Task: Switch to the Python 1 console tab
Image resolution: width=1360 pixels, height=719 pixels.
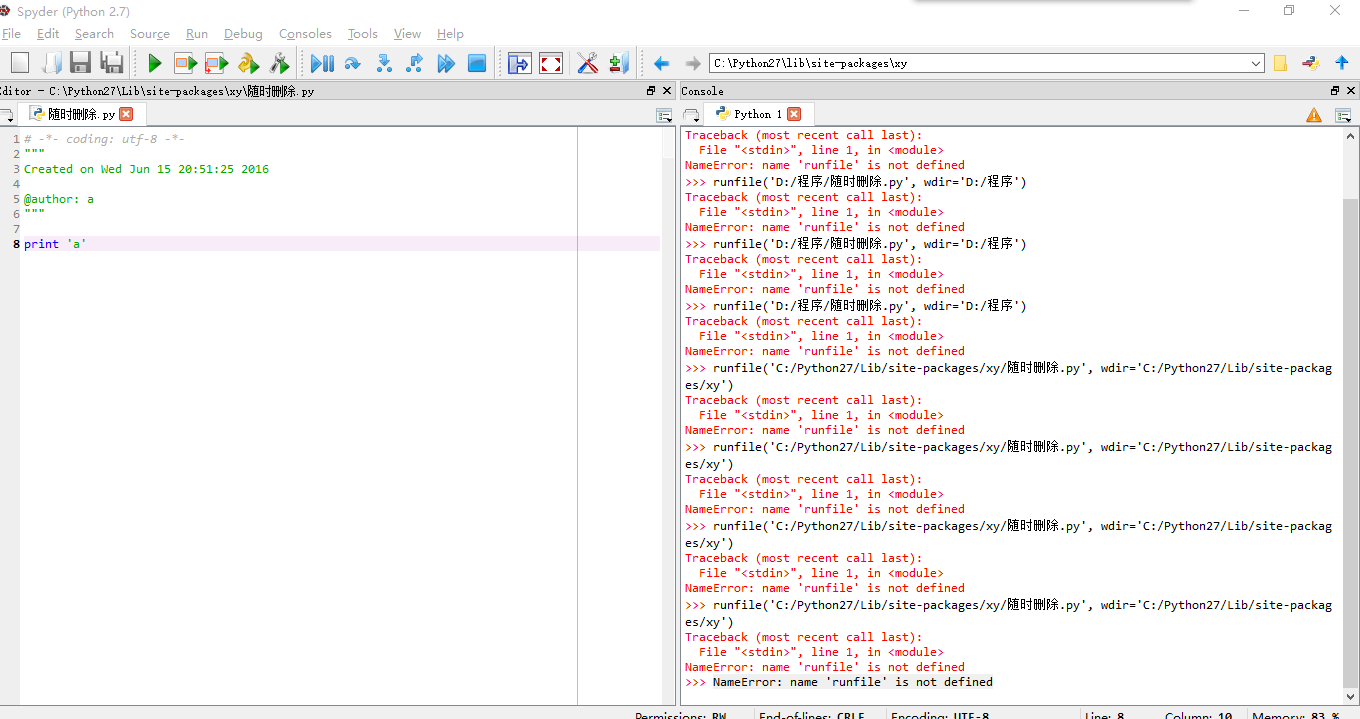Action: (755, 113)
